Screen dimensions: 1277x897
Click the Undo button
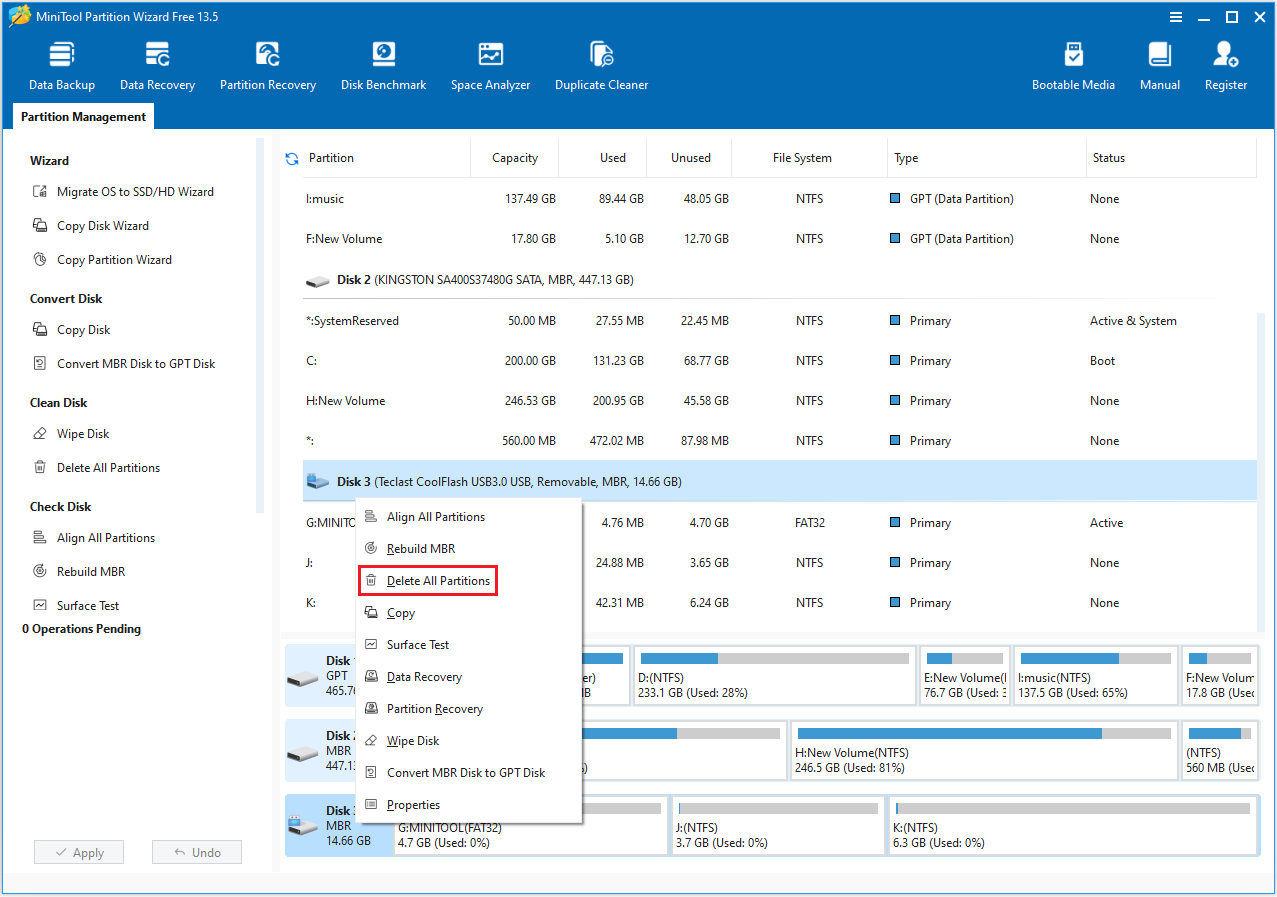coord(196,852)
